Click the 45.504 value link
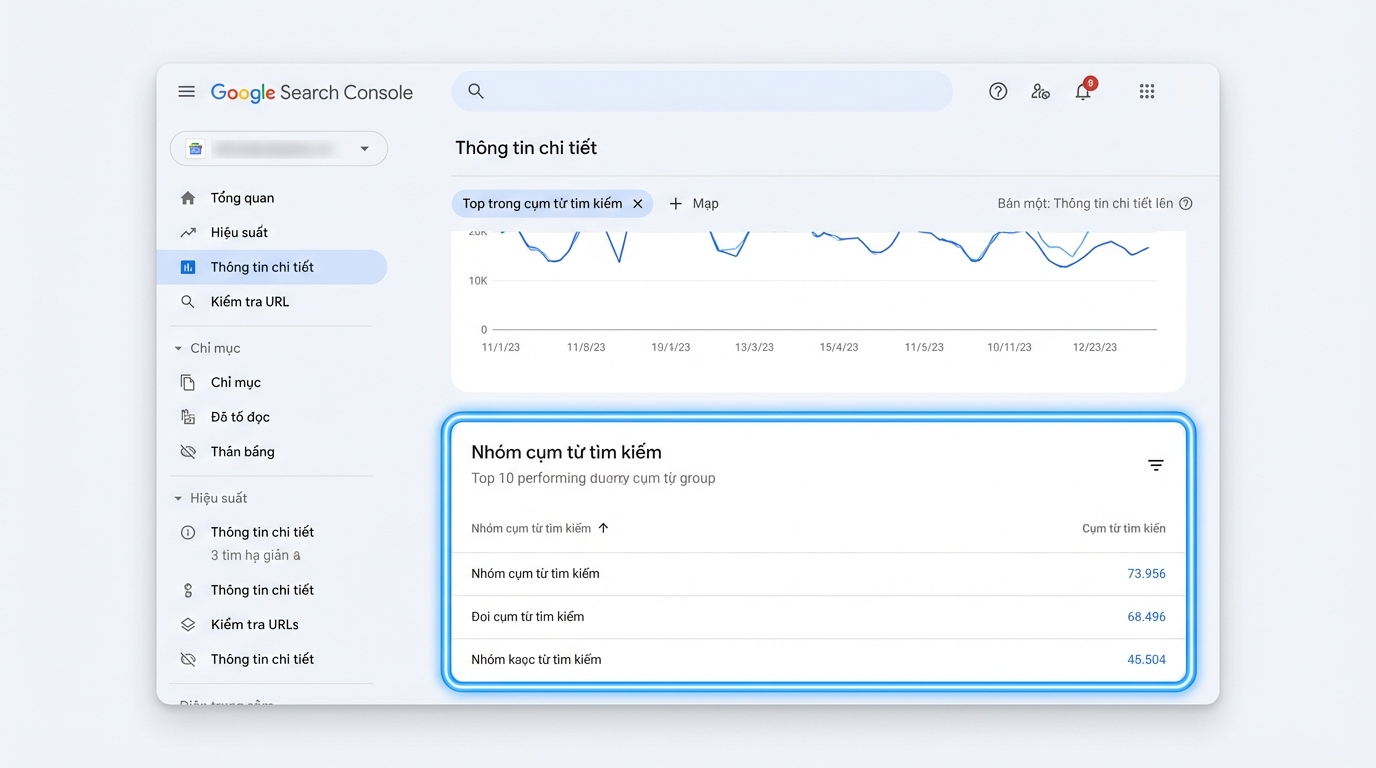This screenshot has height=768, width=1376. [1147, 659]
